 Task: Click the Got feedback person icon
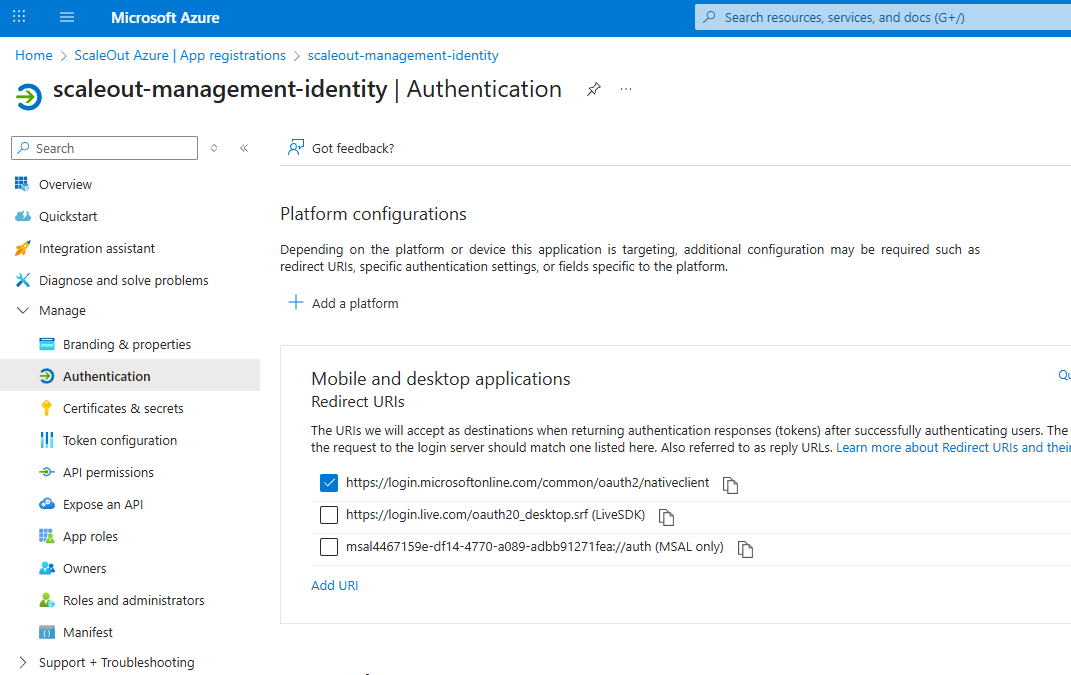pos(296,148)
